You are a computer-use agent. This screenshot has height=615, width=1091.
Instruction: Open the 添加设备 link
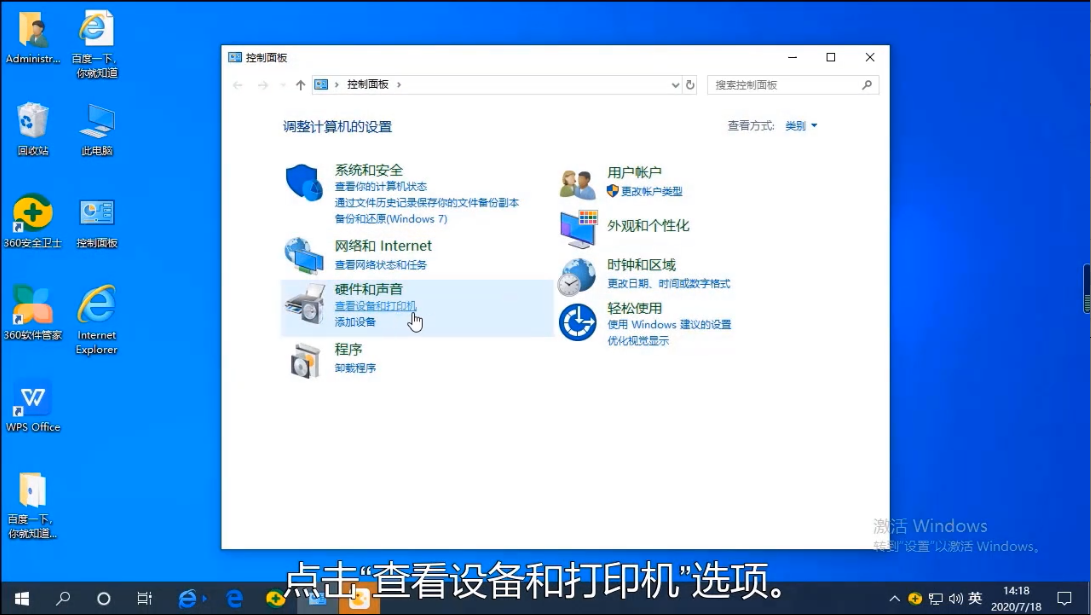click(x=355, y=322)
